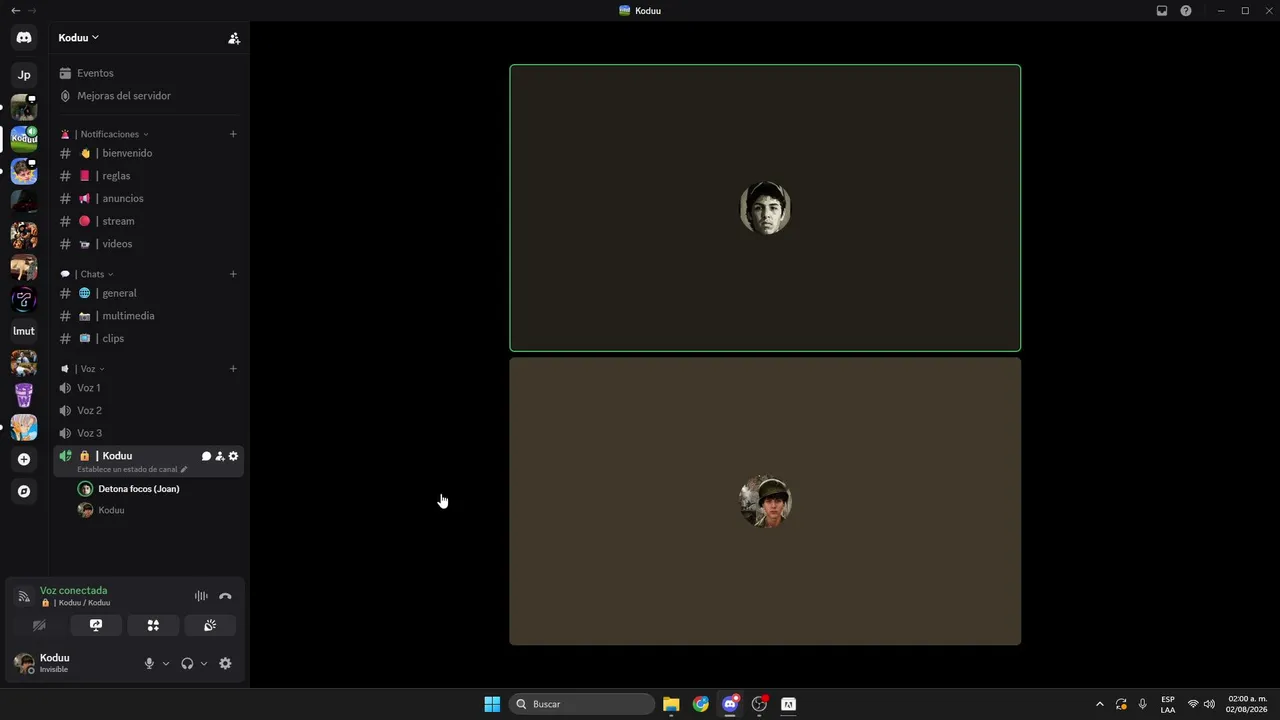
Task: Open user settings gear
Action: (225, 663)
